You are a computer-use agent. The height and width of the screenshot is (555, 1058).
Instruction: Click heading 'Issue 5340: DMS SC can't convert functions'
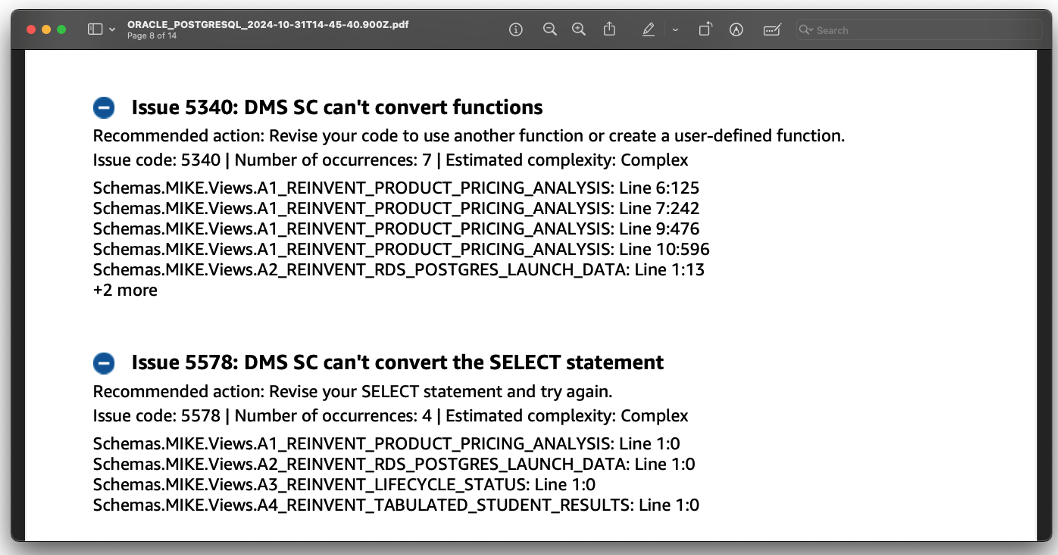tap(337, 107)
